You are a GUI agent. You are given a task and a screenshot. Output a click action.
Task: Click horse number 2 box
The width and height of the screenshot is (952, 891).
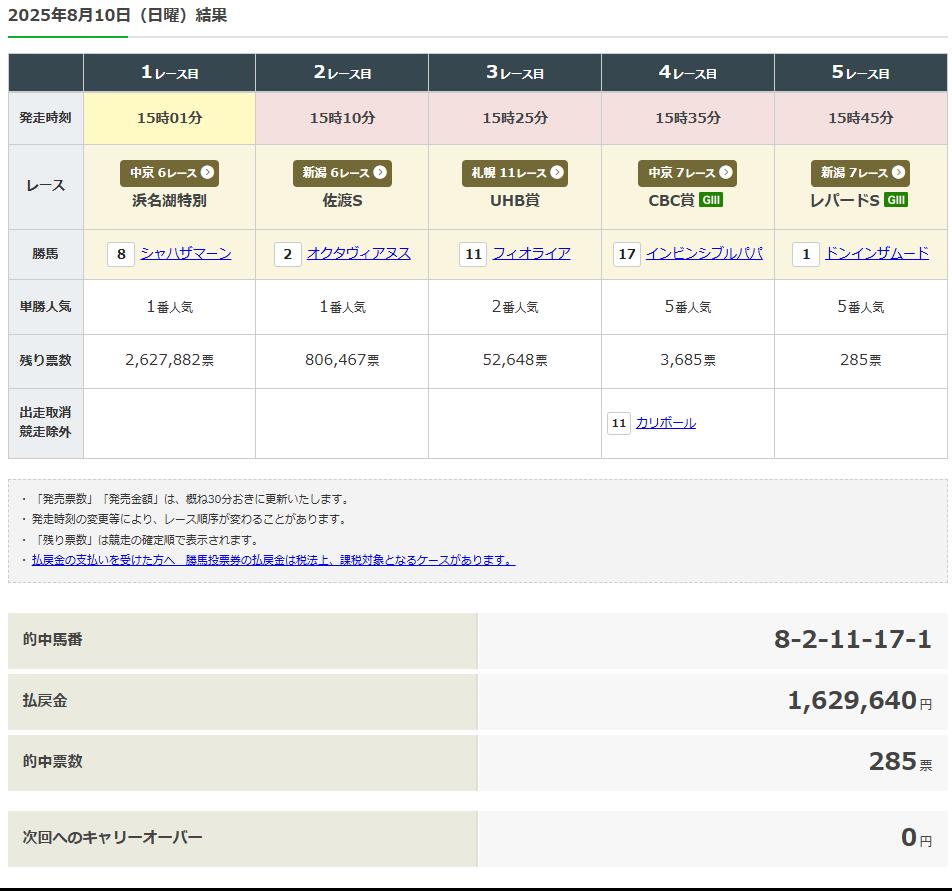[x=288, y=254]
